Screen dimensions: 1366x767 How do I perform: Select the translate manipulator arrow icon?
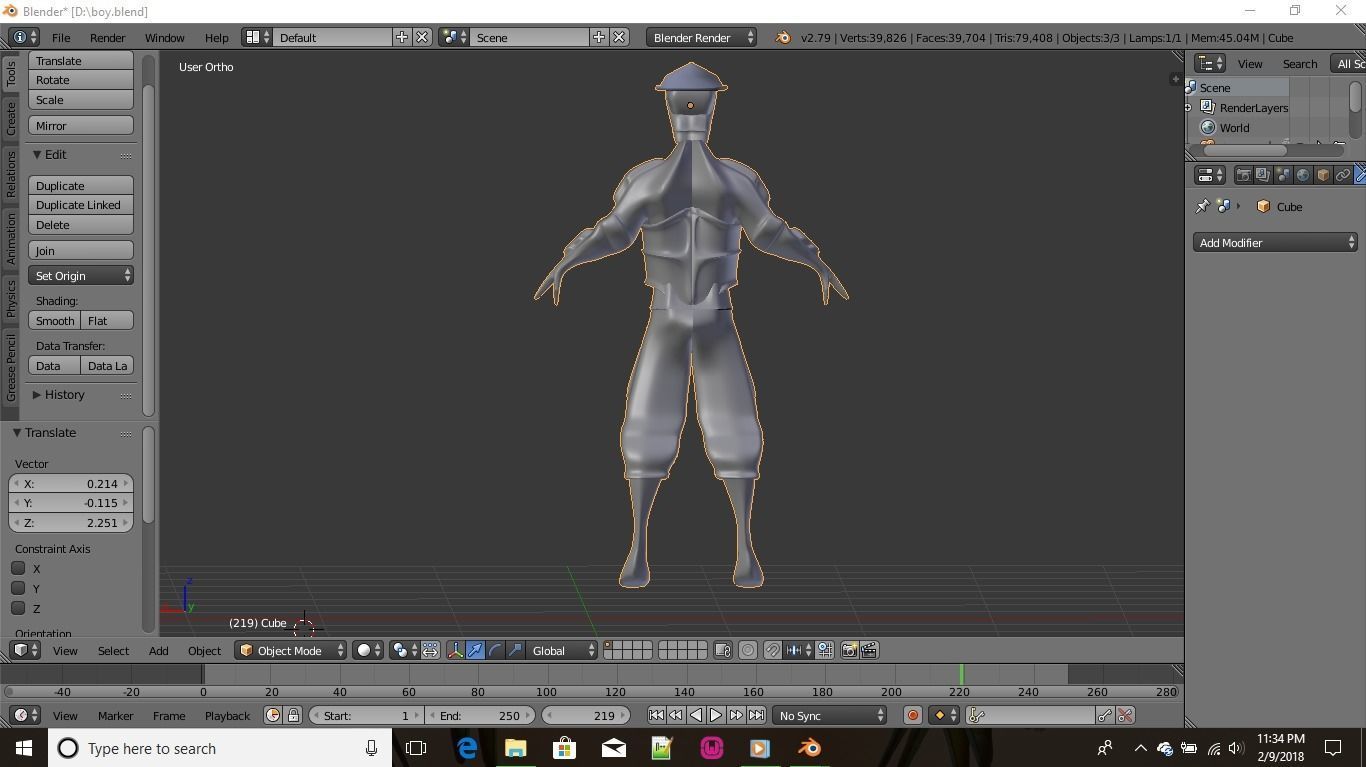pos(476,651)
